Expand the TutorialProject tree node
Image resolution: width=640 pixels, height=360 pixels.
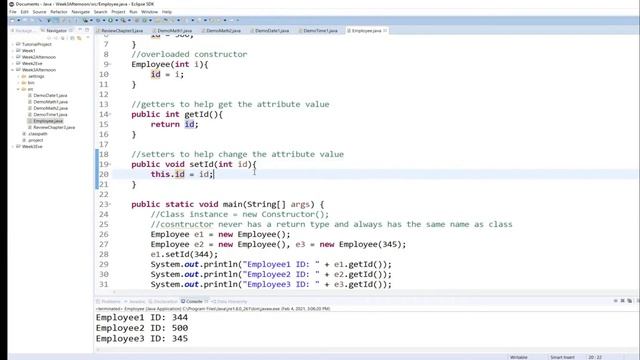click(x=13, y=44)
